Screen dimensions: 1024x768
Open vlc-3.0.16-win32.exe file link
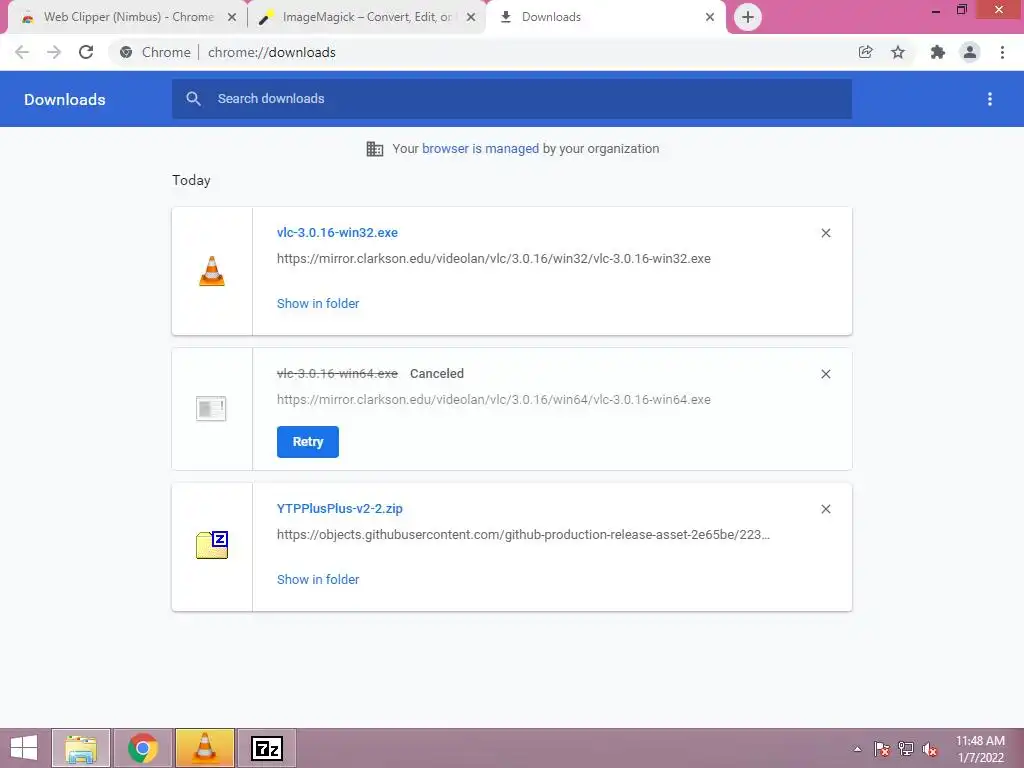337,232
